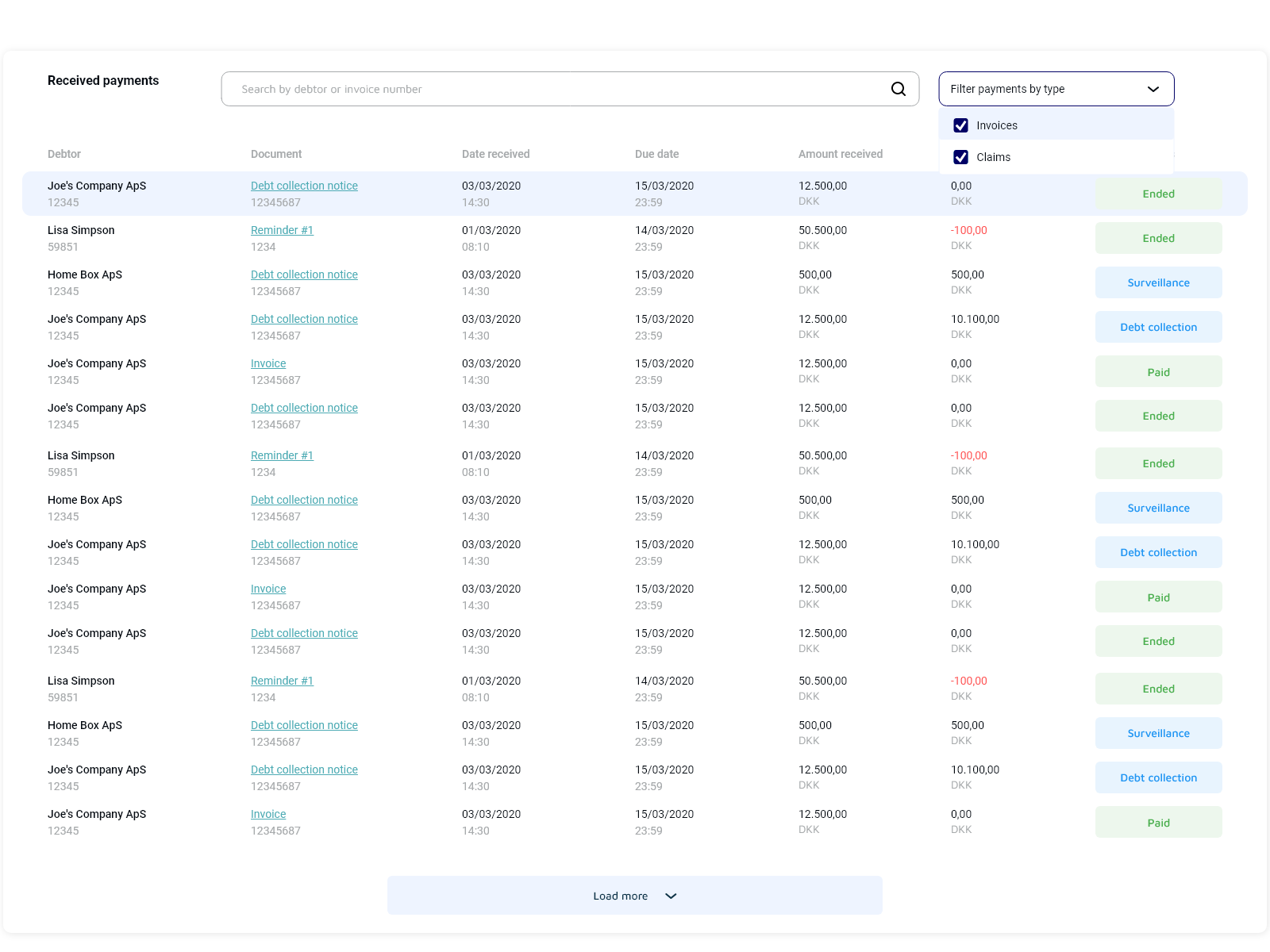This screenshot has height=952, width=1270.
Task: Click the Invoices checkbox checkmark icon
Action: coord(960,125)
